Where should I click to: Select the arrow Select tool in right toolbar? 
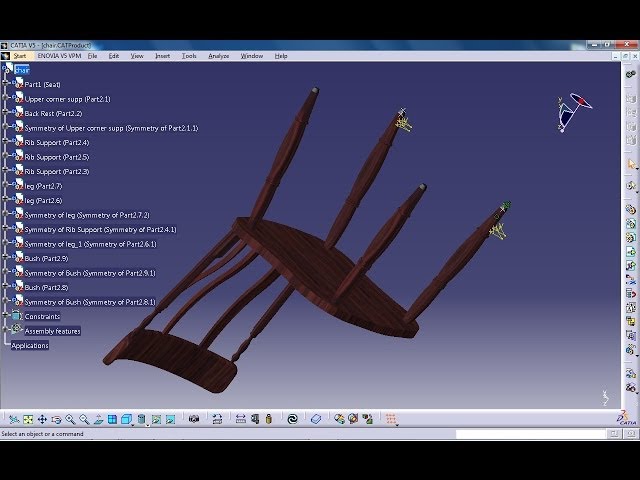coord(631,164)
